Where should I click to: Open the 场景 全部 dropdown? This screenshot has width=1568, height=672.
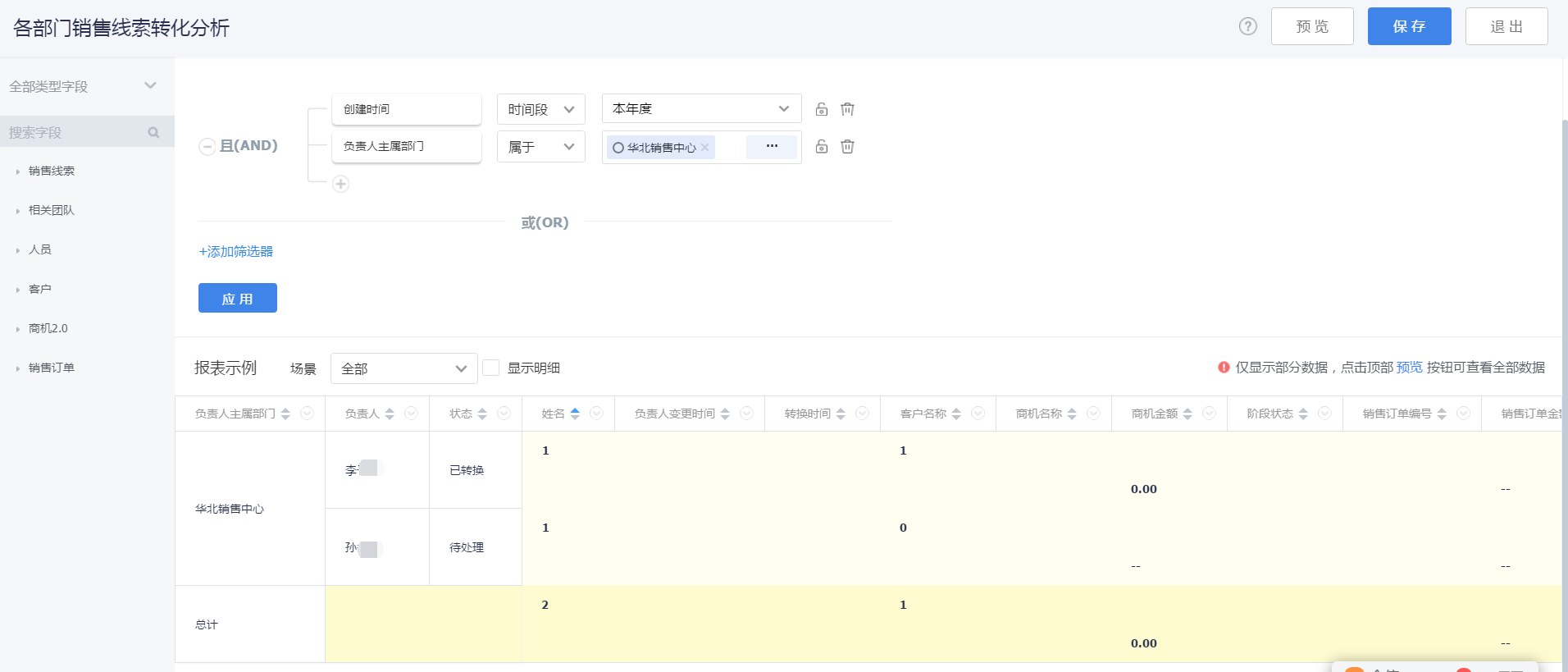(404, 368)
